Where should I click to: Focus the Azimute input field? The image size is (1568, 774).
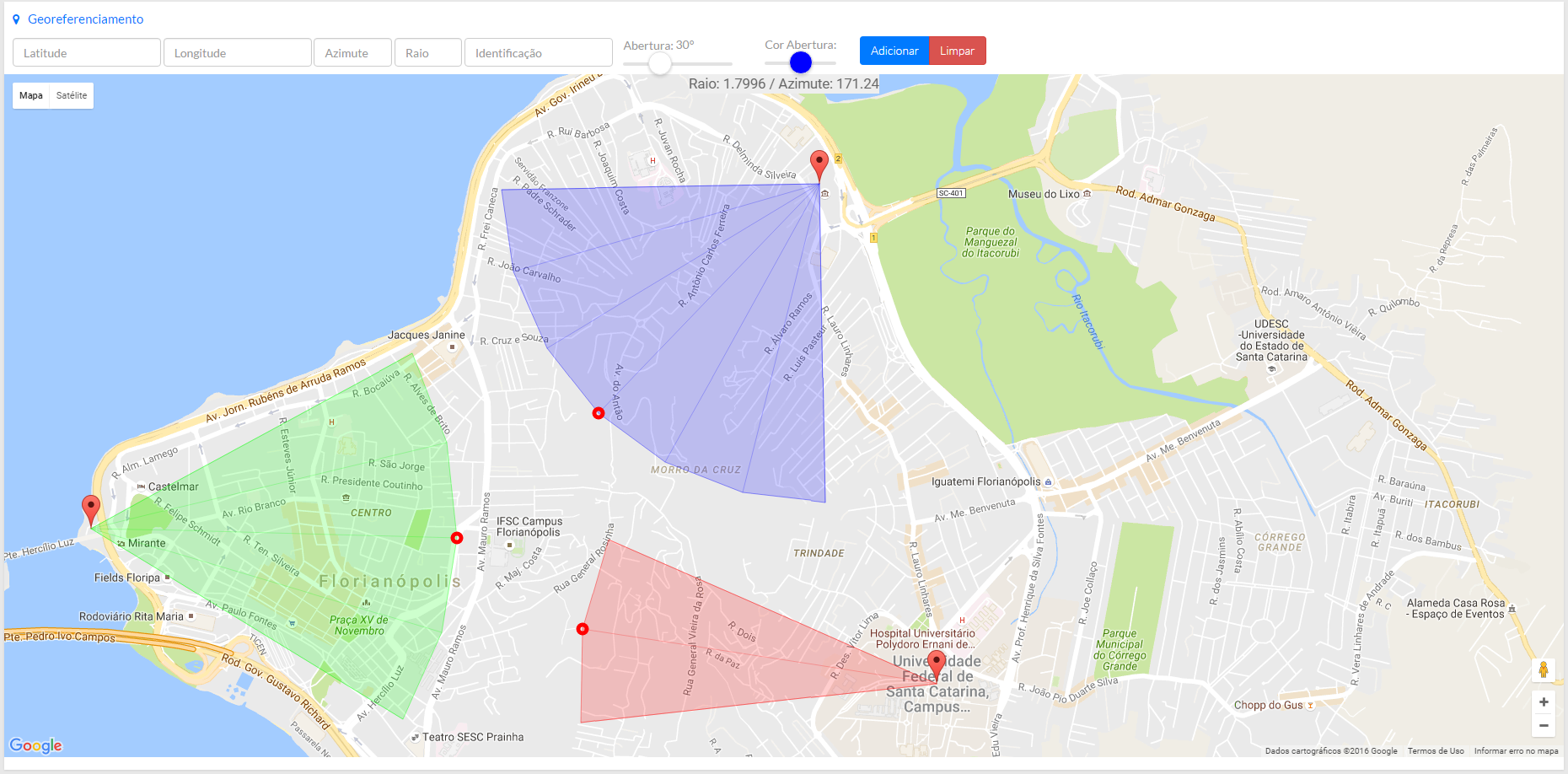[352, 52]
